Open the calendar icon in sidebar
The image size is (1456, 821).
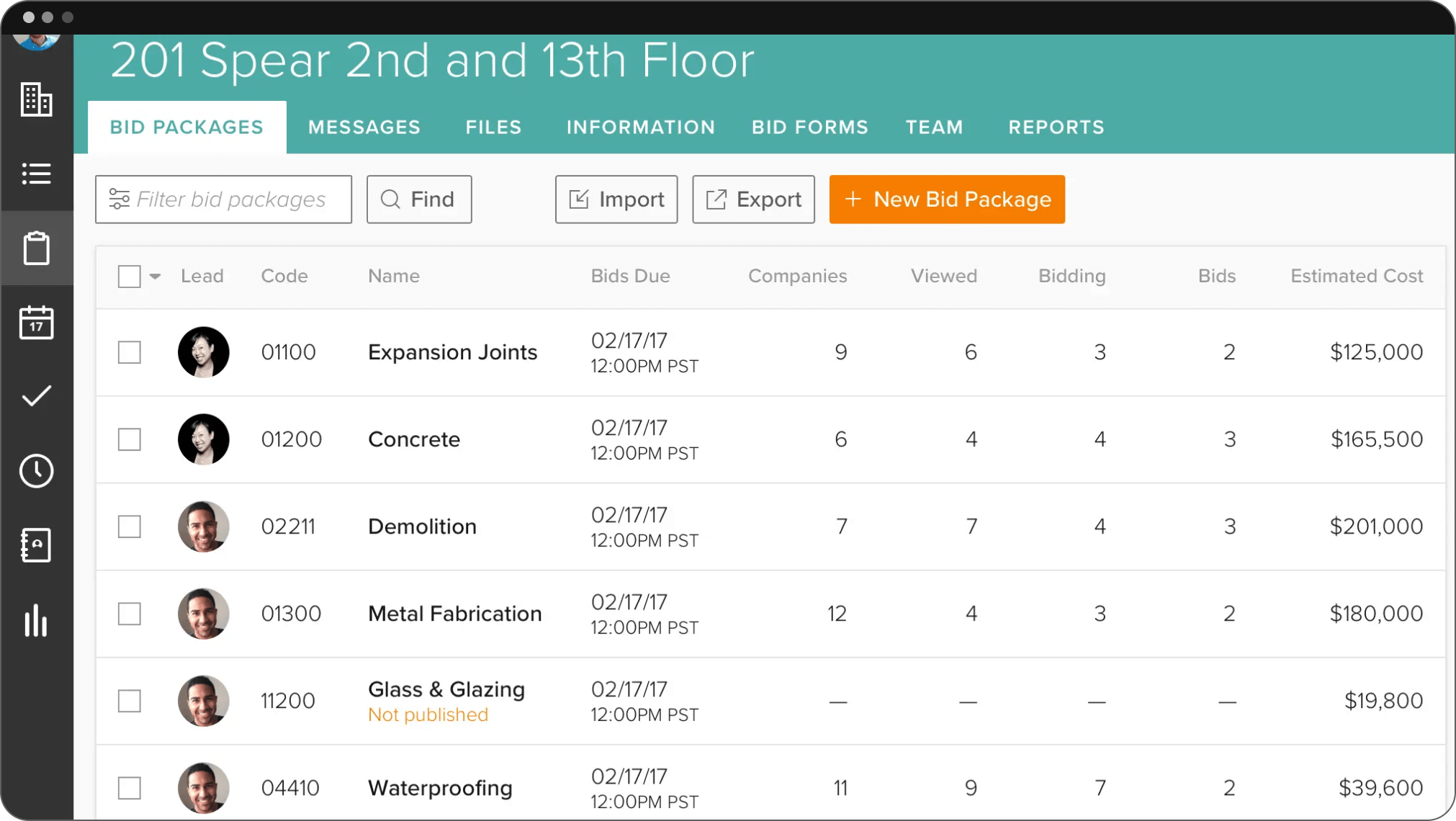pyautogui.click(x=36, y=323)
